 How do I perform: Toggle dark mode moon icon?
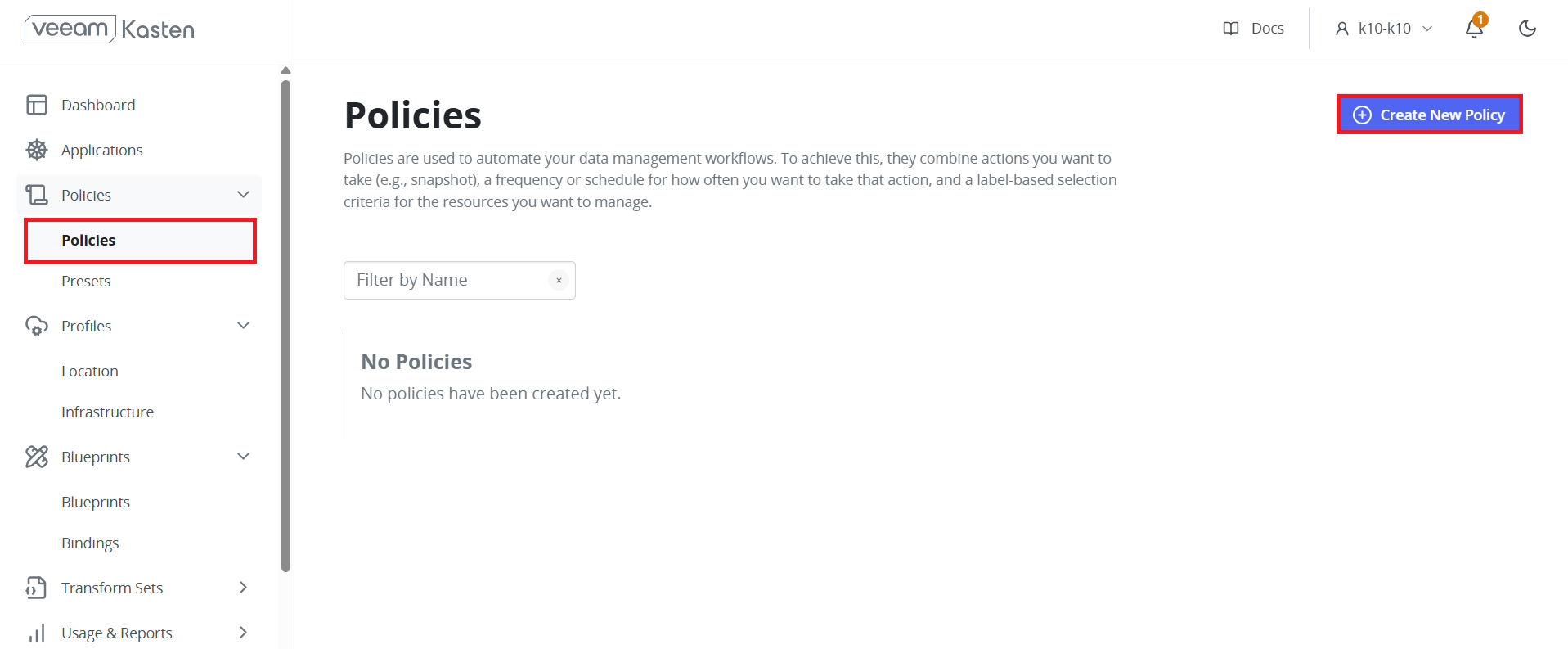(x=1527, y=29)
